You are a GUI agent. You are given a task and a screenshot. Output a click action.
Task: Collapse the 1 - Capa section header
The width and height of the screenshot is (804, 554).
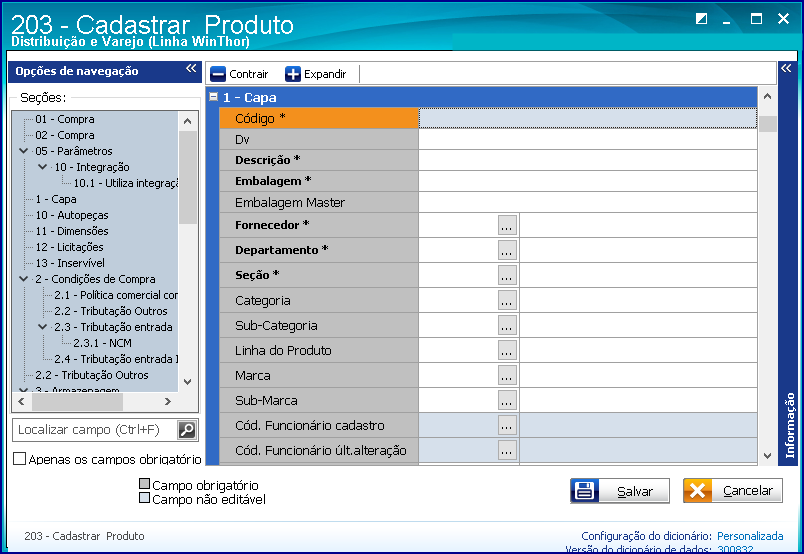(214, 96)
